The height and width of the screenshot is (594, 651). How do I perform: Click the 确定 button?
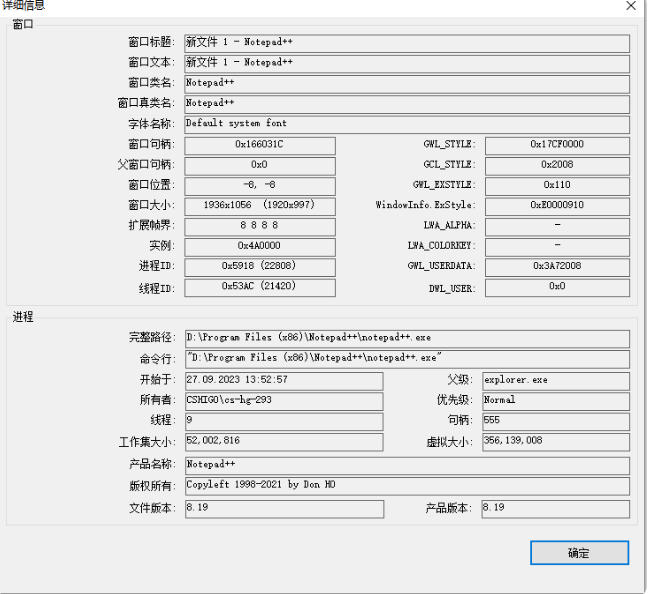pyautogui.click(x=579, y=553)
